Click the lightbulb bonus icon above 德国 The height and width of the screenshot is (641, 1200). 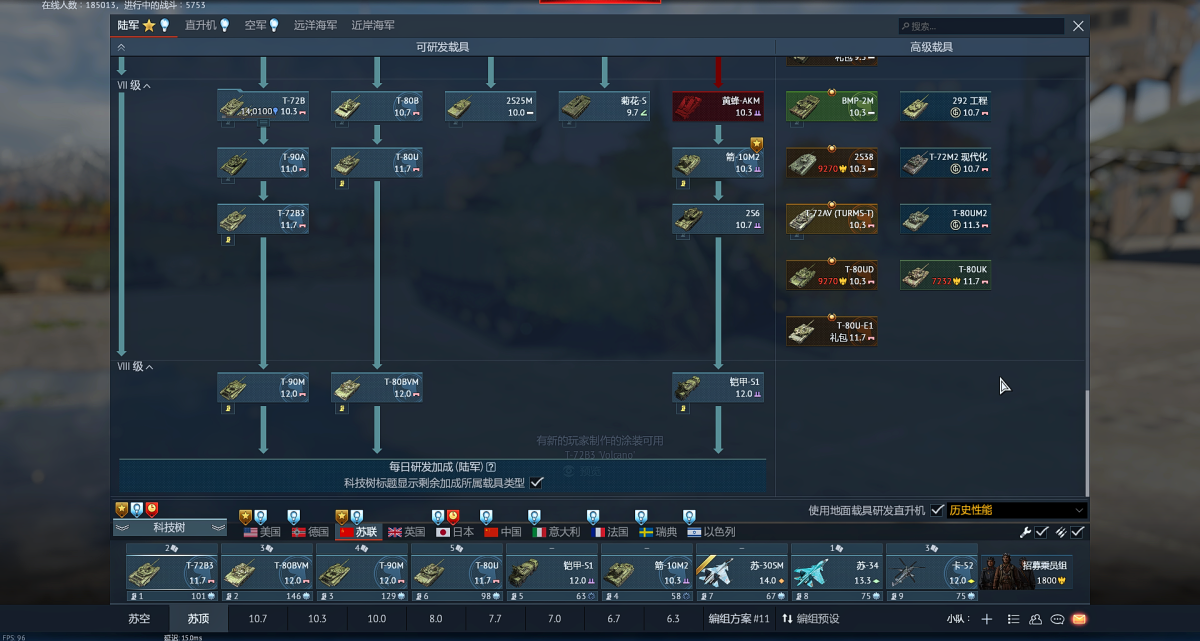coord(294,516)
